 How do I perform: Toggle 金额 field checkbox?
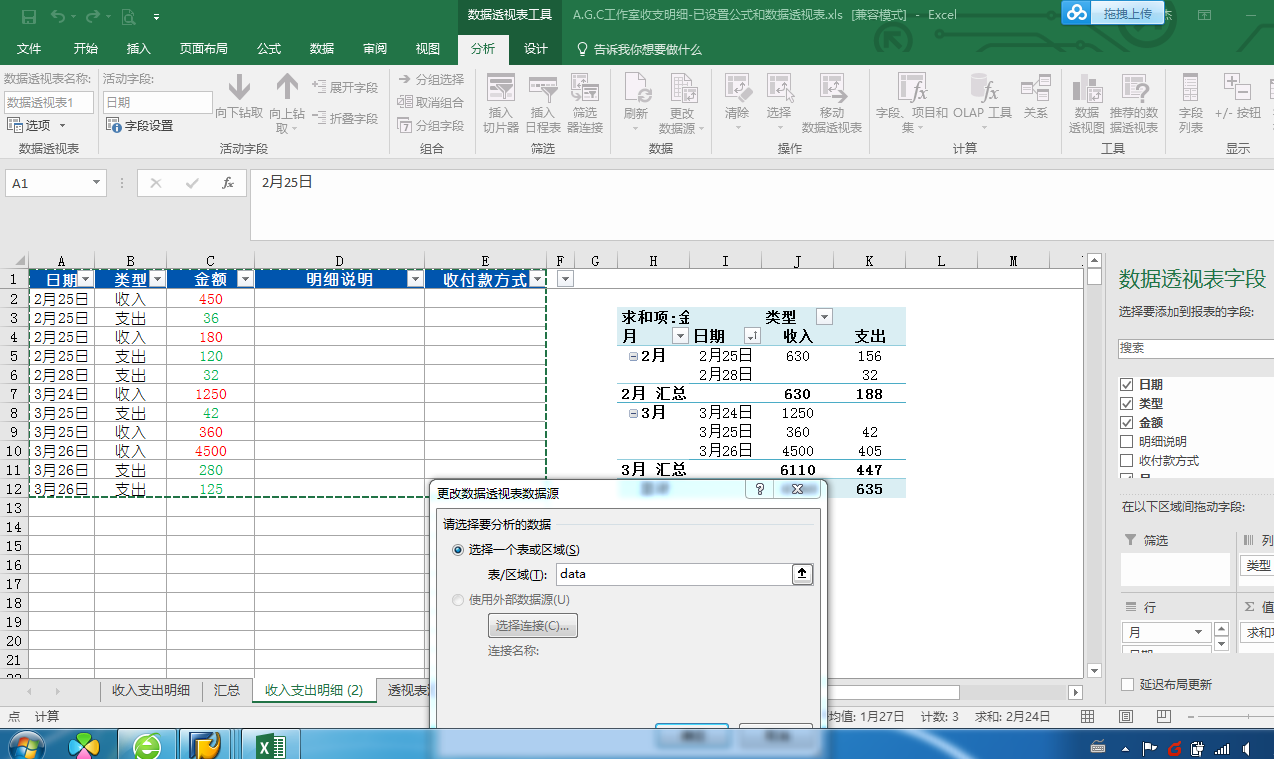click(x=1128, y=423)
